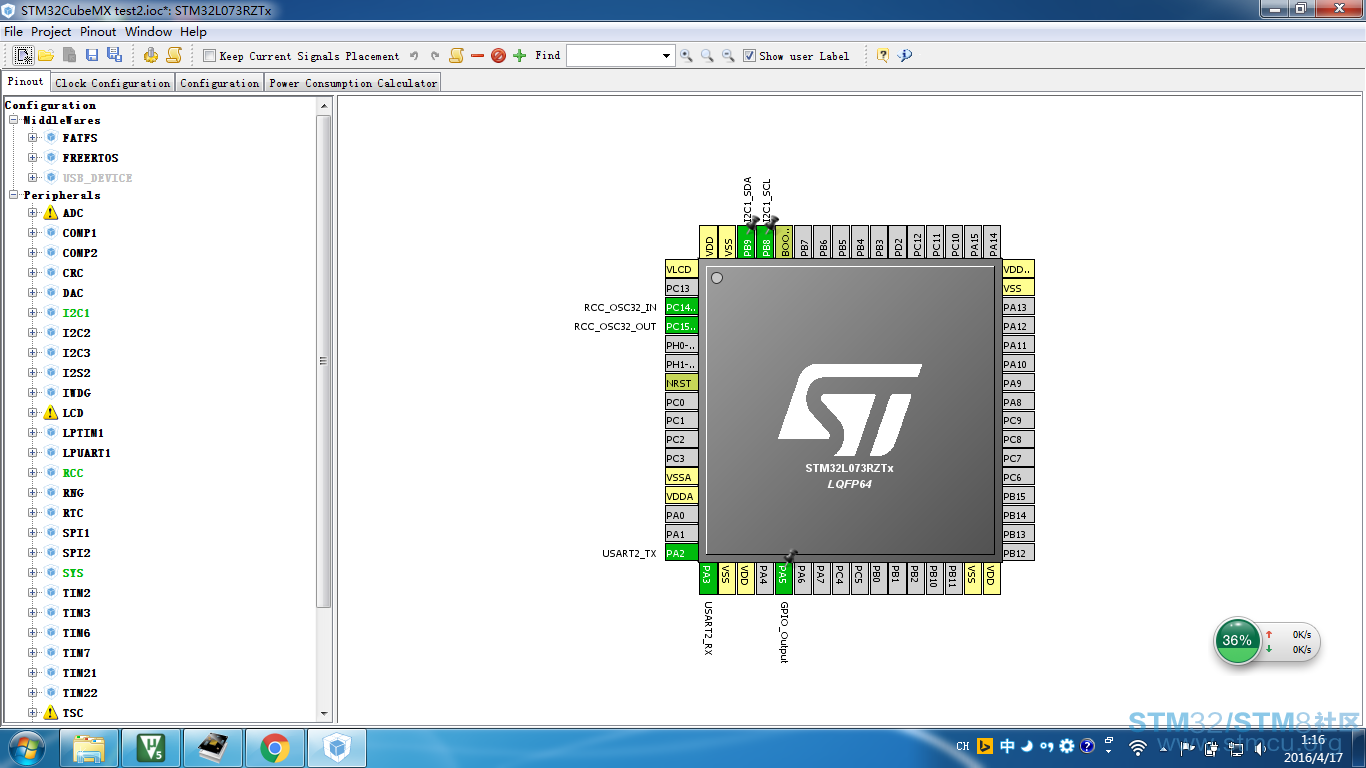This screenshot has height=768, width=1366.
Task: Click the green V5 taskbar icon
Action: 151,747
